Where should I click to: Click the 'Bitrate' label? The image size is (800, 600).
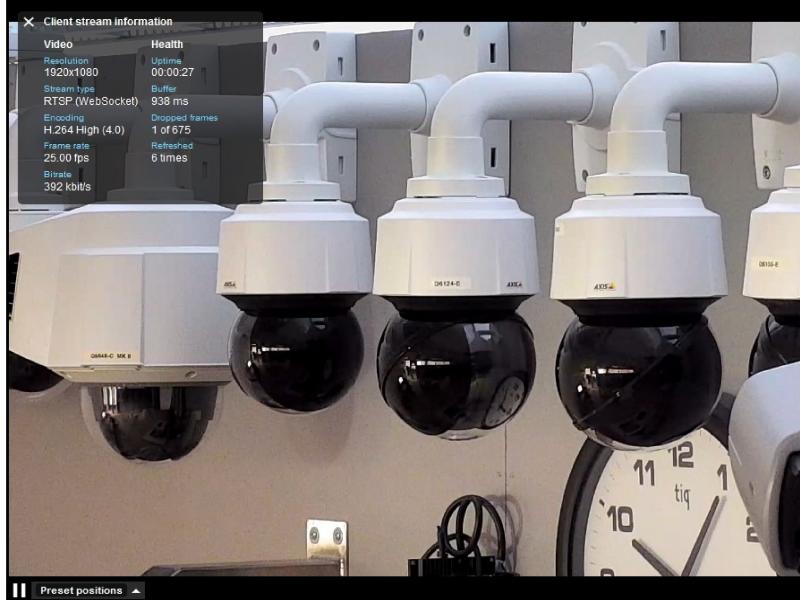point(58,174)
